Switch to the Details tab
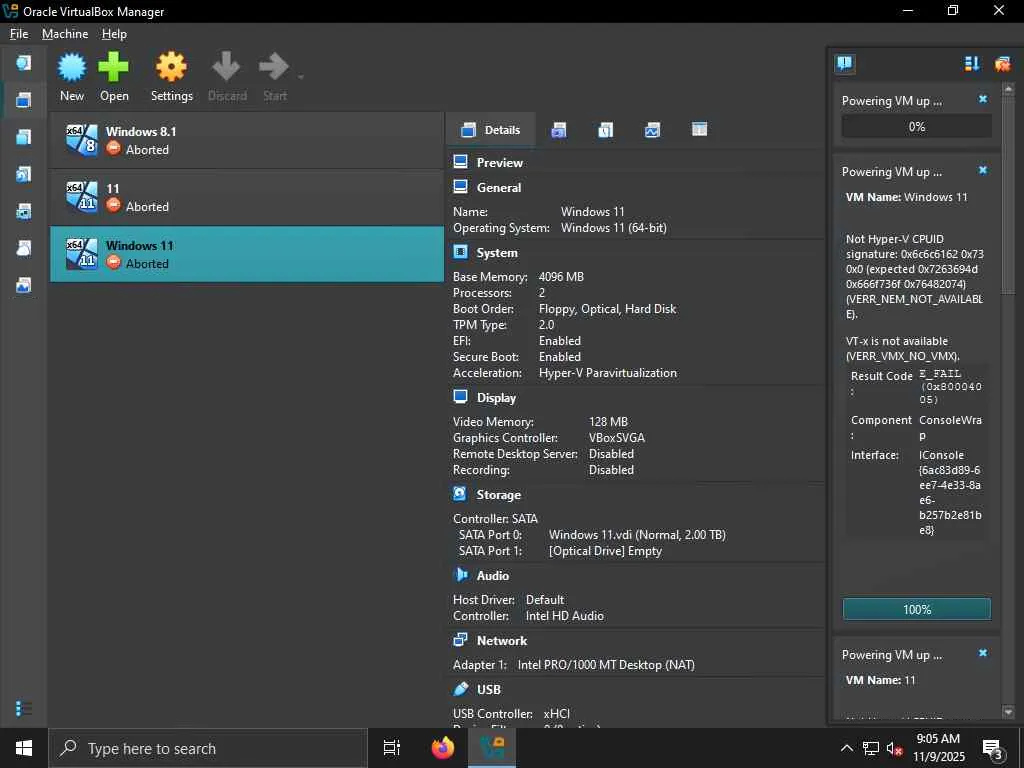The image size is (1024, 768). coord(491,129)
